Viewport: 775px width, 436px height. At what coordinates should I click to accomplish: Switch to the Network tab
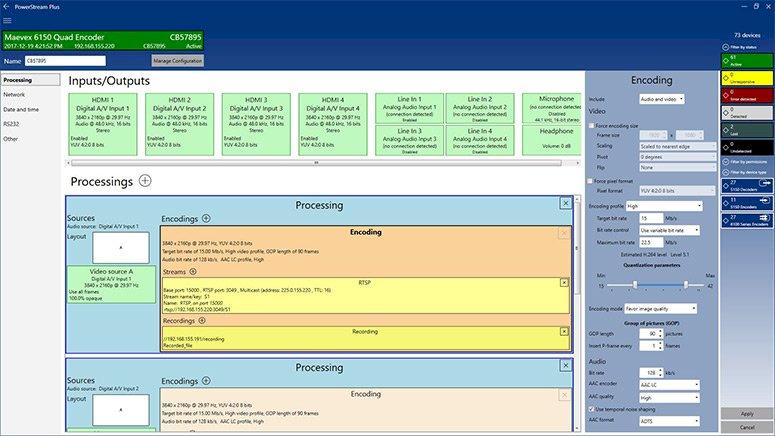(14, 93)
